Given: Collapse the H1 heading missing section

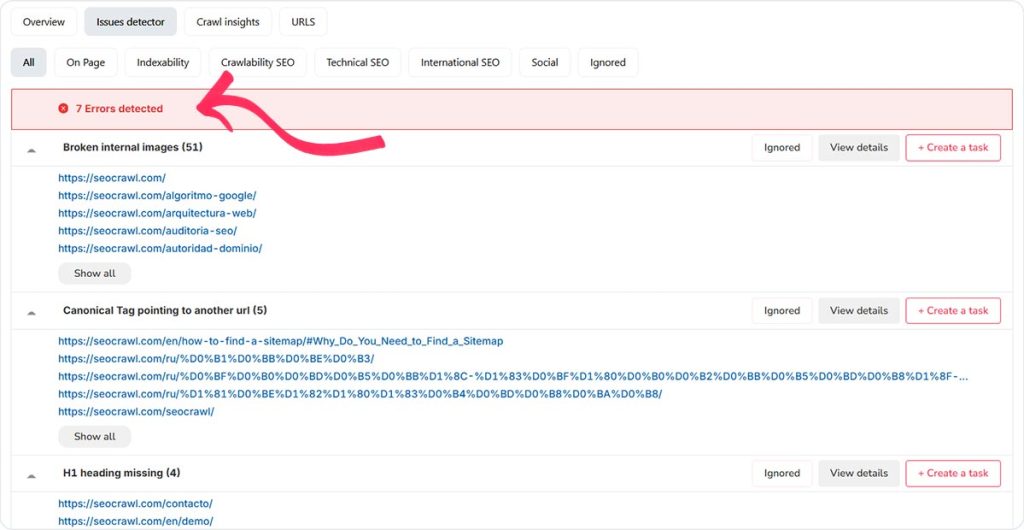Looking at the screenshot, I should (32, 475).
